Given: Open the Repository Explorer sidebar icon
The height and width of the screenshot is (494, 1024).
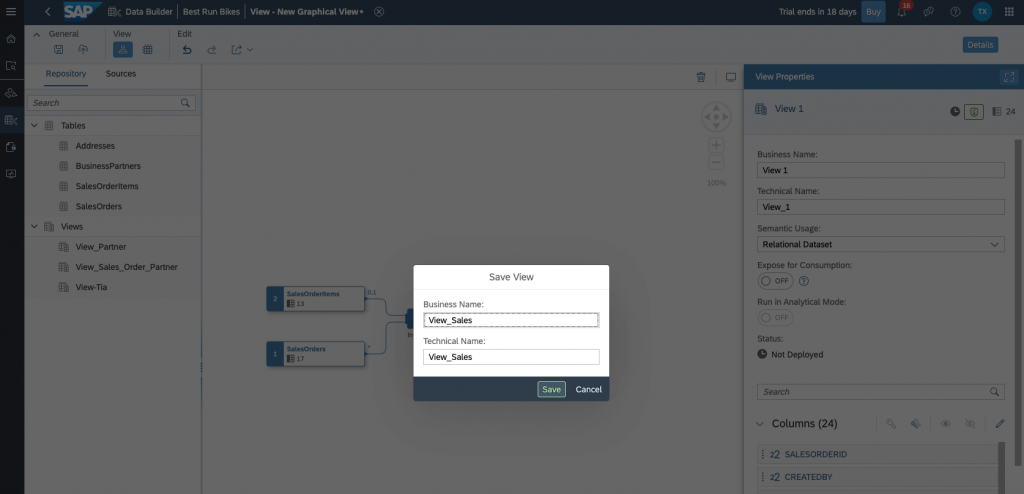Looking at the screenshot, I should point(10,66).
